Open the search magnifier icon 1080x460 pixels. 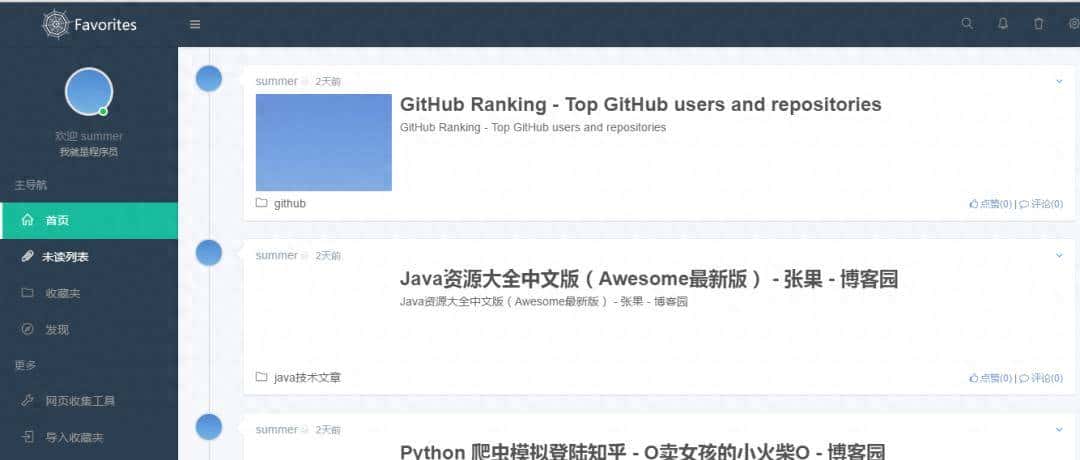(967, 23)
